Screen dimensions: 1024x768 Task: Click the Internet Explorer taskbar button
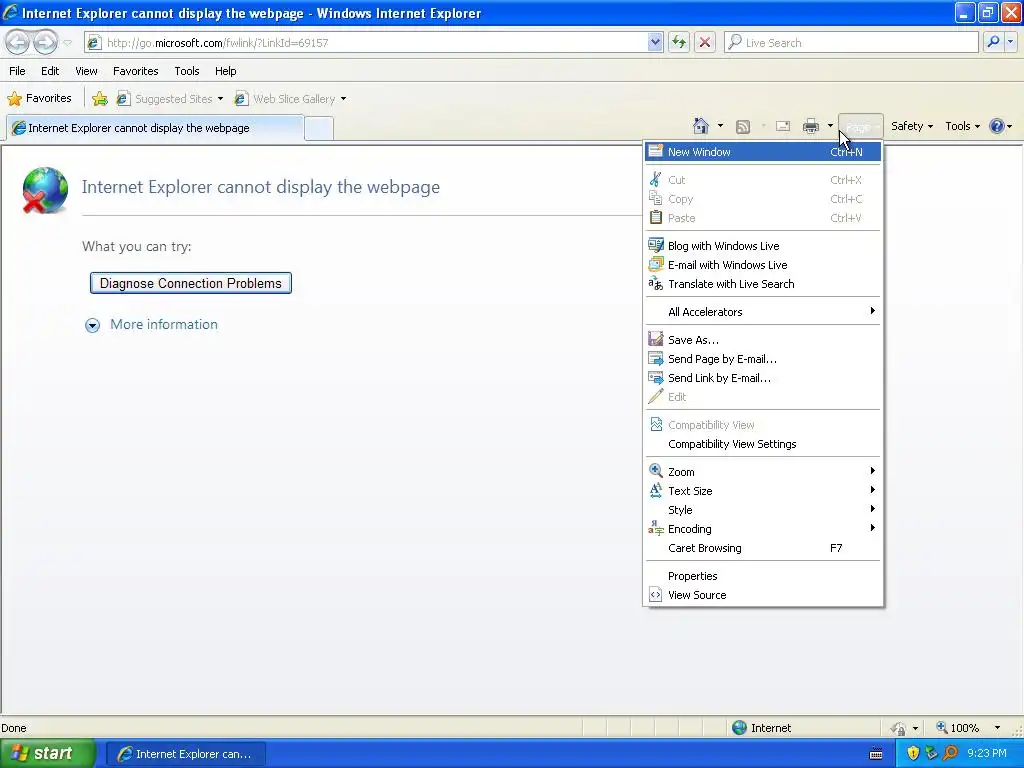(x=185, y=754)
